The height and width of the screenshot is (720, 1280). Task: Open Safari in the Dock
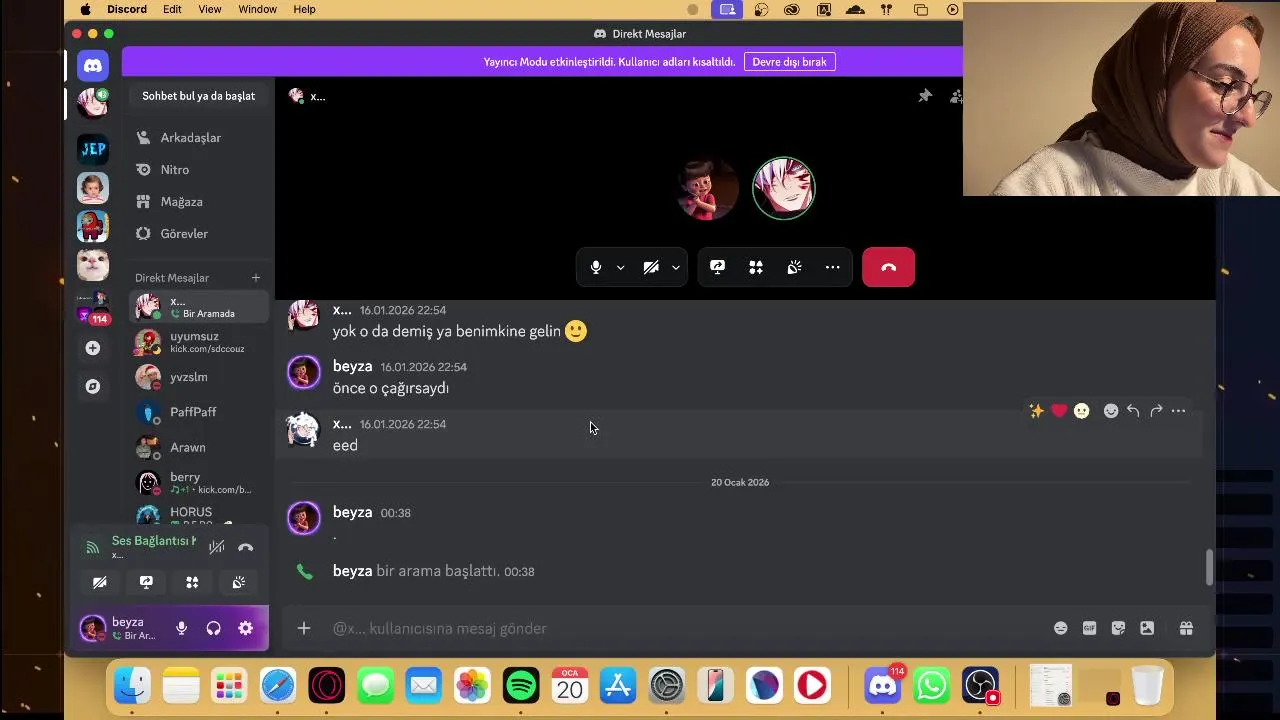click(x=278, y=686)
